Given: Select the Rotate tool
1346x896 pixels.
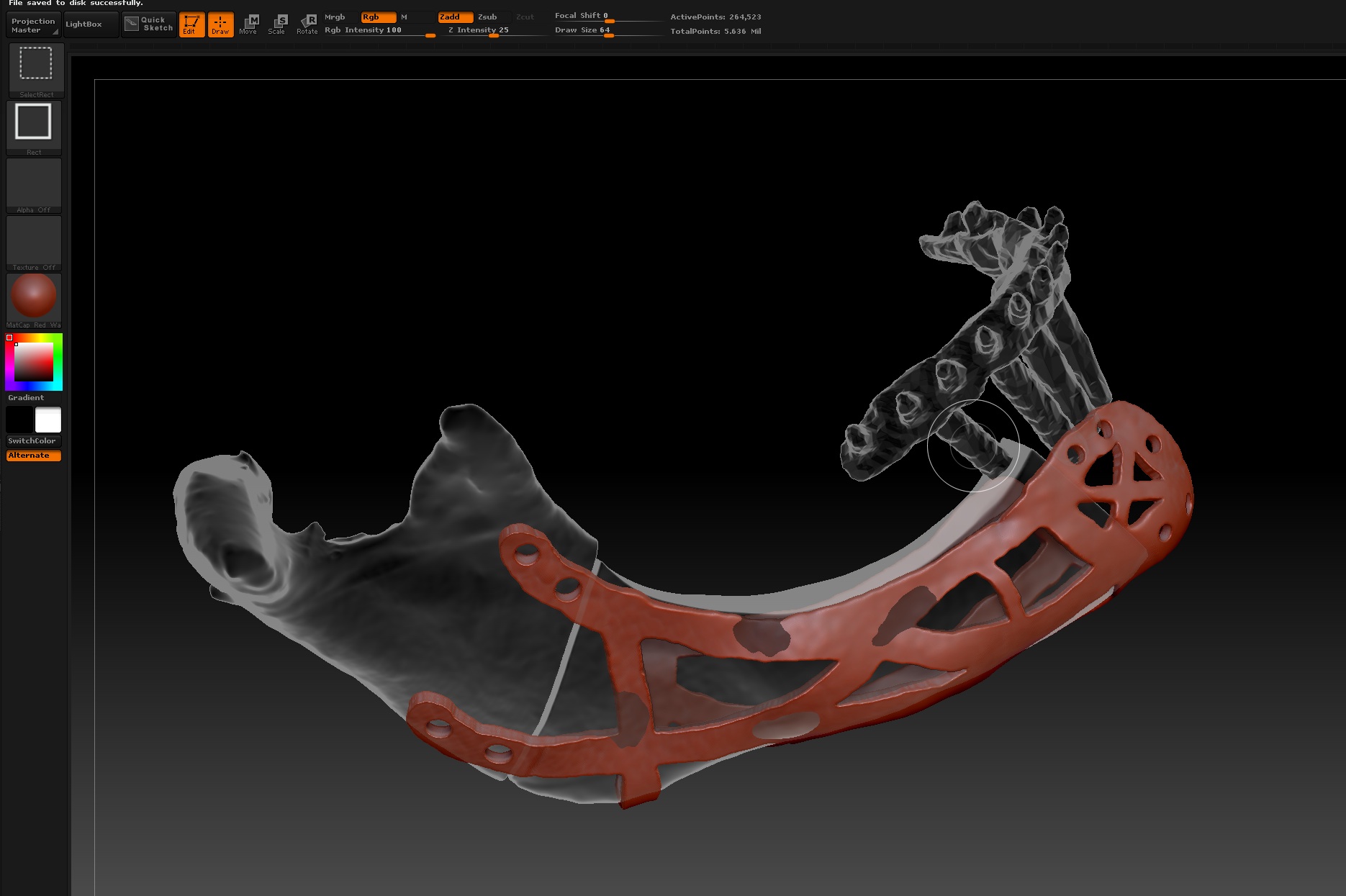Looking at the screenshot, I should tap(307, 24).
